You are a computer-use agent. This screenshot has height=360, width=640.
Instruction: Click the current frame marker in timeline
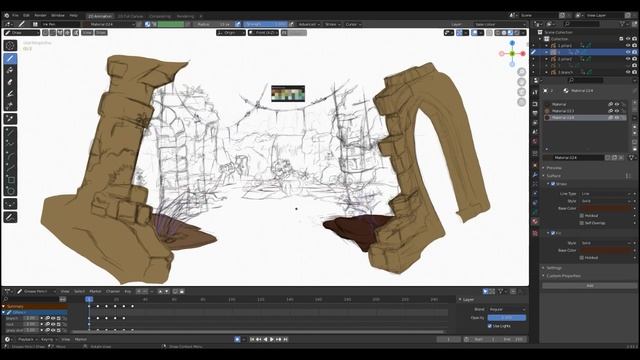[x=89, y=300]
